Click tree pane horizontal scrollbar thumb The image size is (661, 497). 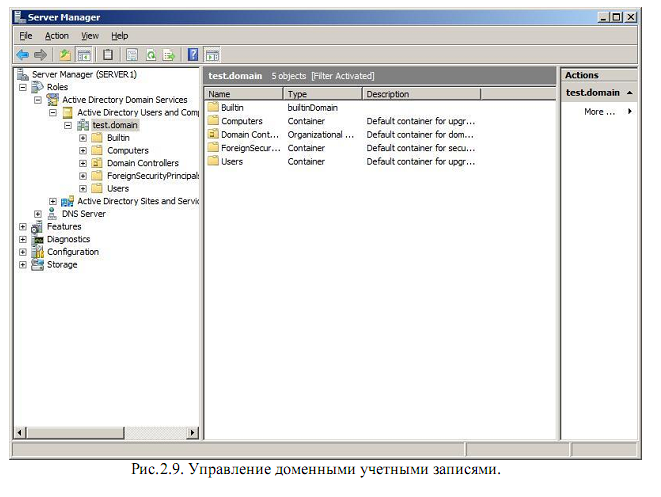coord(75,432)
